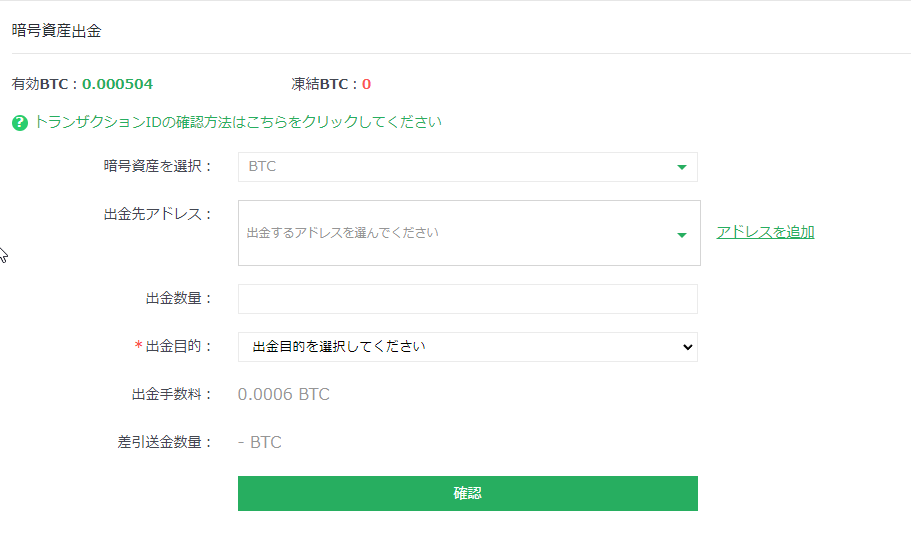911x536 pixels.
Task: Click the green 確認 button
Action: click(x=468, y=494)
